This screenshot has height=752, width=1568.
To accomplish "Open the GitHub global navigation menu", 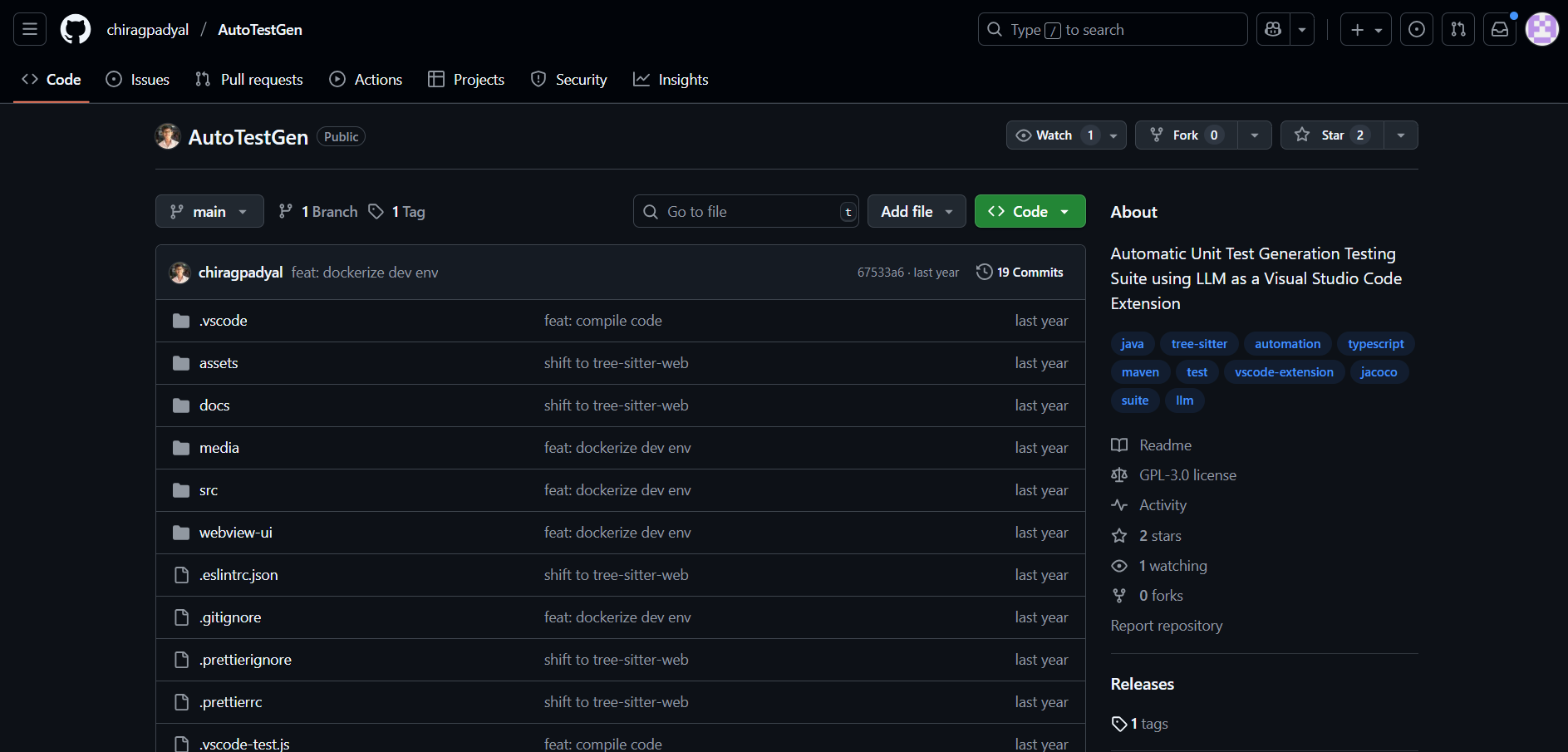I will [x=27, y=29].
